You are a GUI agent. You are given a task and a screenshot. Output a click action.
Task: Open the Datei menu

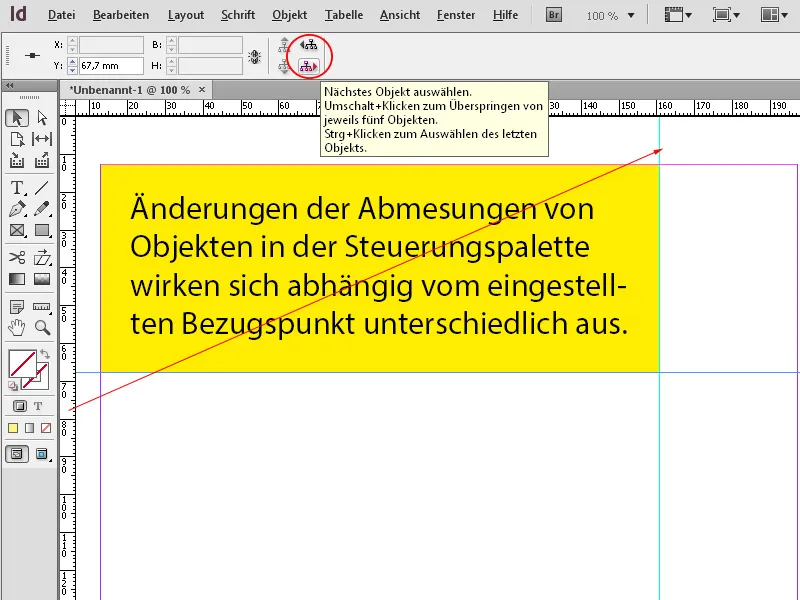[x=61, y=15]
